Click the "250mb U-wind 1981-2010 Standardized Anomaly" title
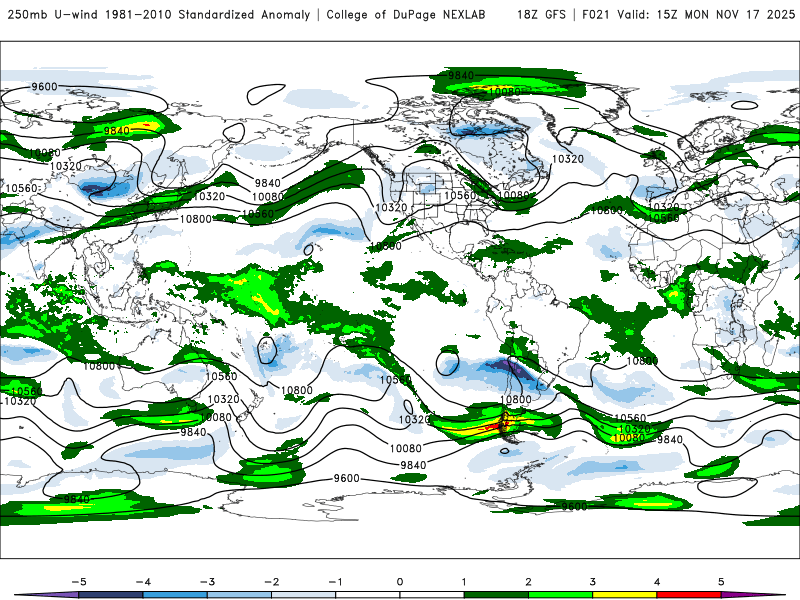The width and height of the screenshot is (800, 600). coord(159,15)
